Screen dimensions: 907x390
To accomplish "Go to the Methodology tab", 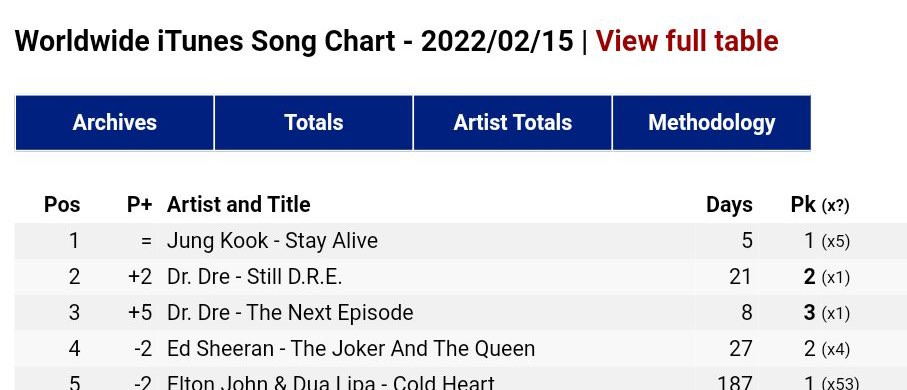I will coord(711,123).
